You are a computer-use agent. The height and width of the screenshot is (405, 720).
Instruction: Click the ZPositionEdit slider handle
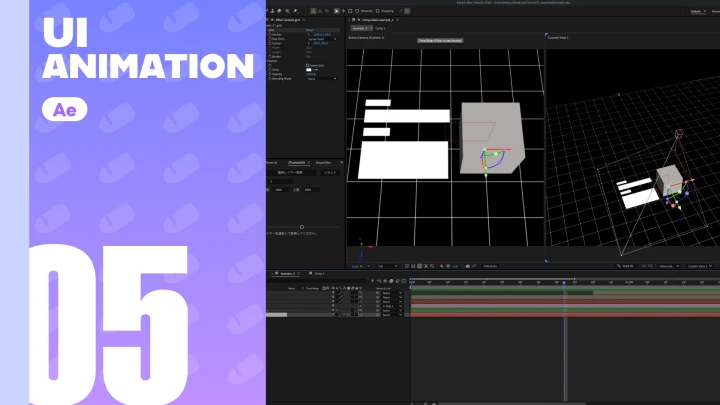pos(302,227)
